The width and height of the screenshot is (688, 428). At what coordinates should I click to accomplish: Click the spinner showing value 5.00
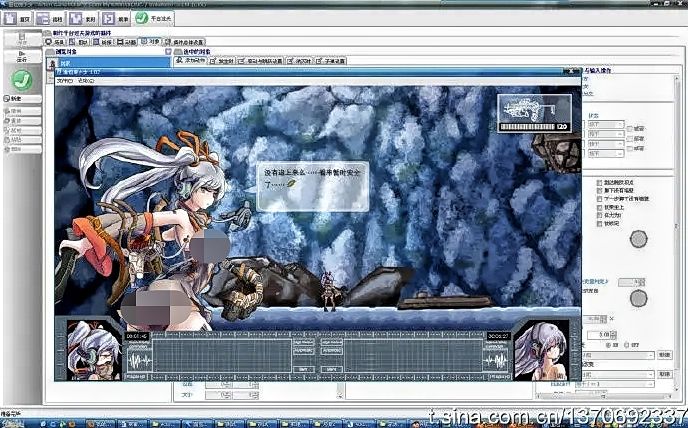(602, 334)
